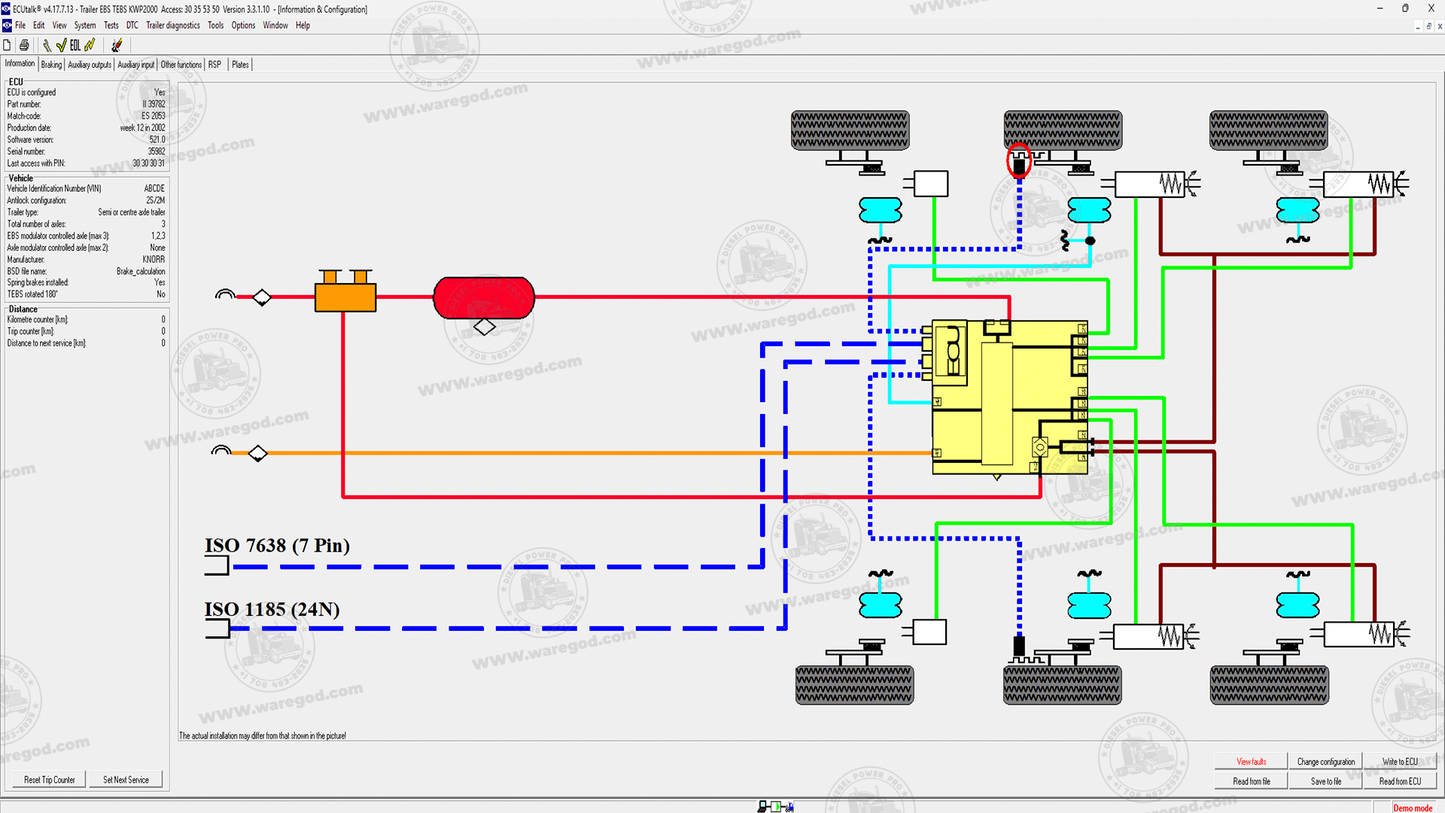The width and height of the screenshot is (1445, 813).
Task: Click the Reset Trip Counter button
Action: coord(50,780)
